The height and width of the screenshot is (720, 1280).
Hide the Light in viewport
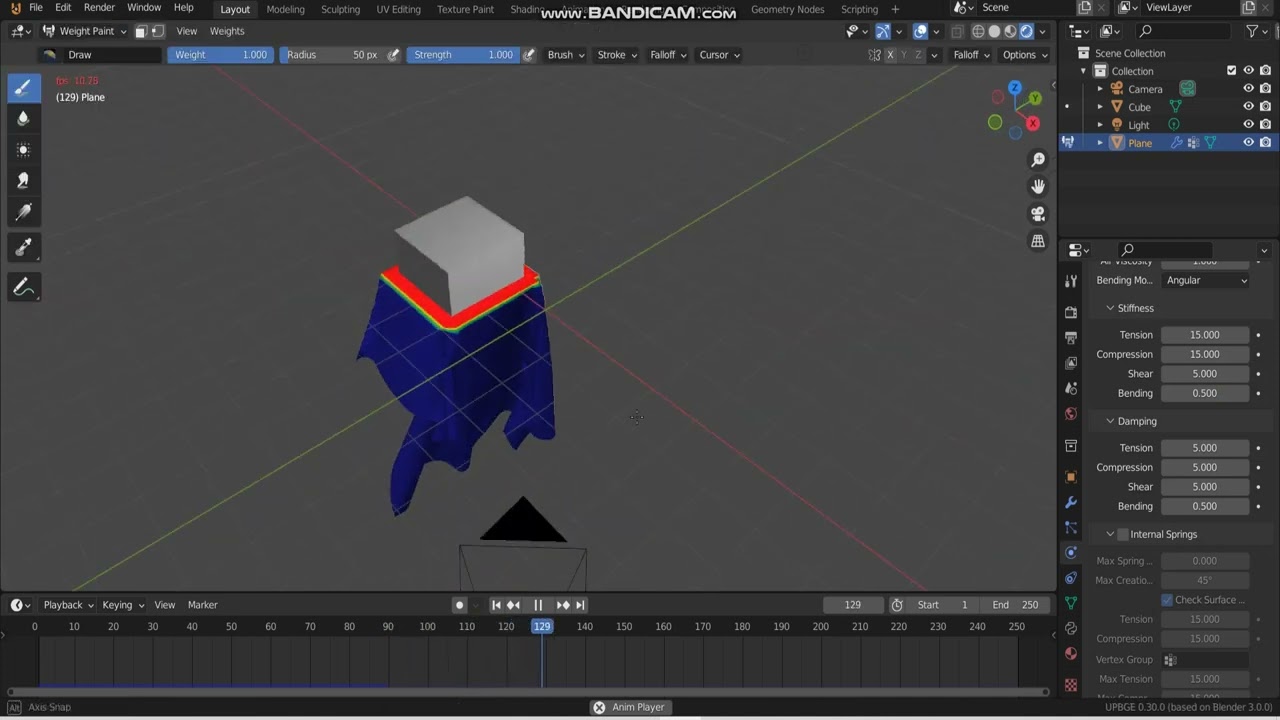click(x=1248, y=125)
